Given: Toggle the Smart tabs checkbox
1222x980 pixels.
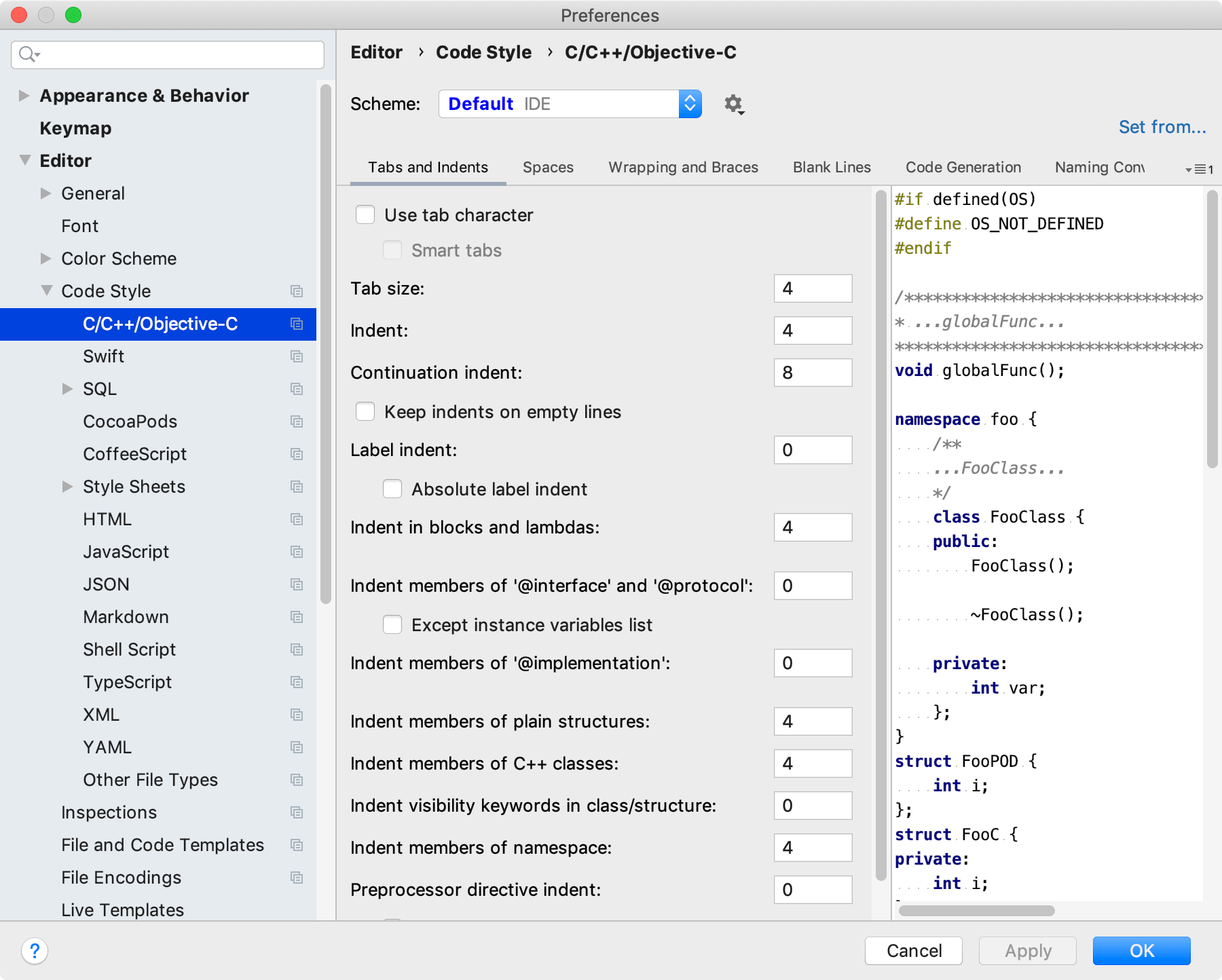Looking at the screenshot, I should (x=392, y=250).
